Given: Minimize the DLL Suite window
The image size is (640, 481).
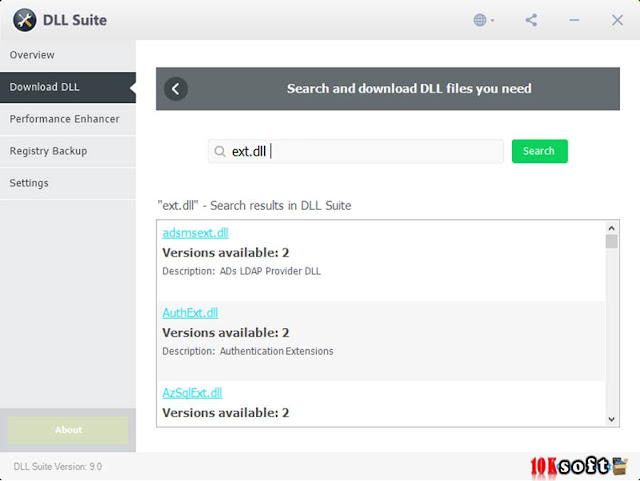Looking at the screenshot, I should point(574,20).
